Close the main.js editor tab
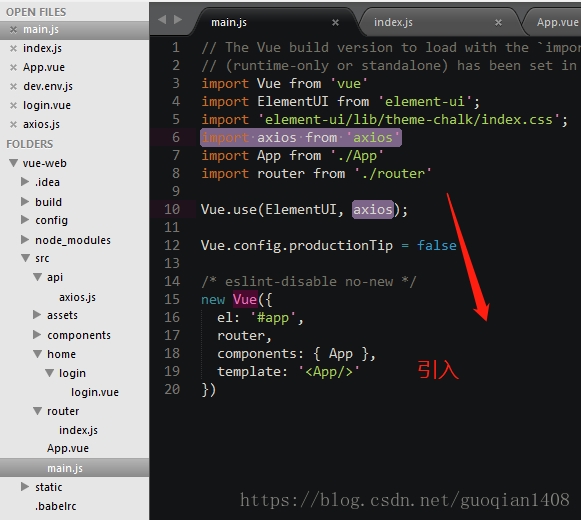The width and height of the screenshot is (581, 520). tap(335, 23)
